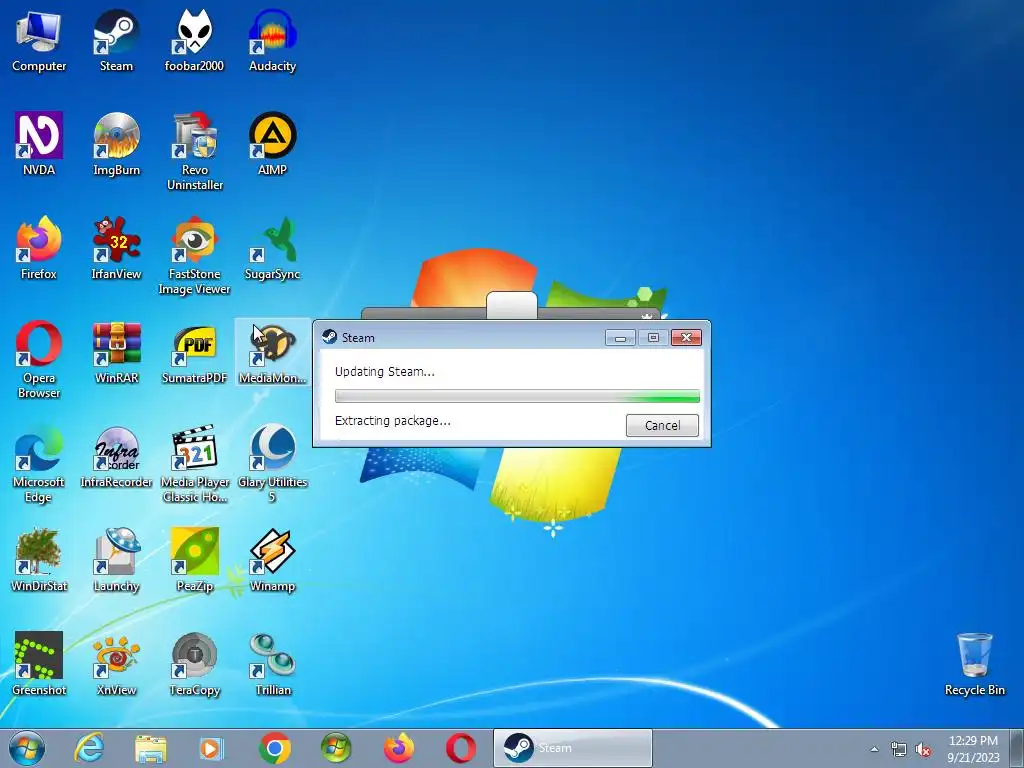Select the MediaMonkey desktop shortcut
The image size is (1024, 768).
point(272,352)
